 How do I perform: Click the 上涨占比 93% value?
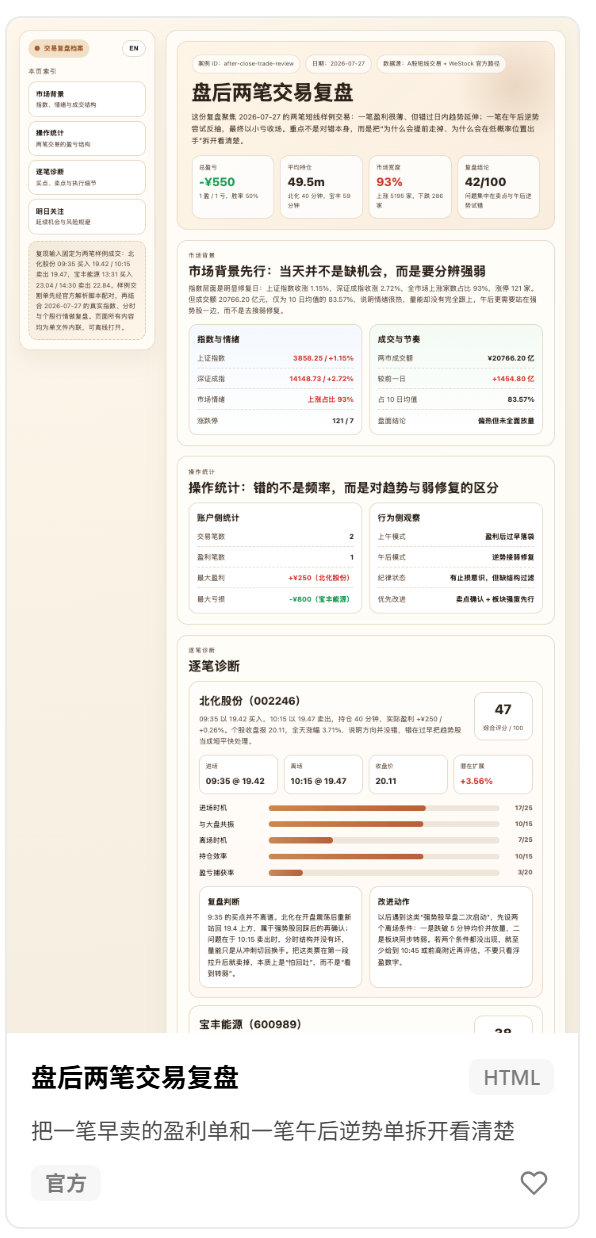(331, 399)
